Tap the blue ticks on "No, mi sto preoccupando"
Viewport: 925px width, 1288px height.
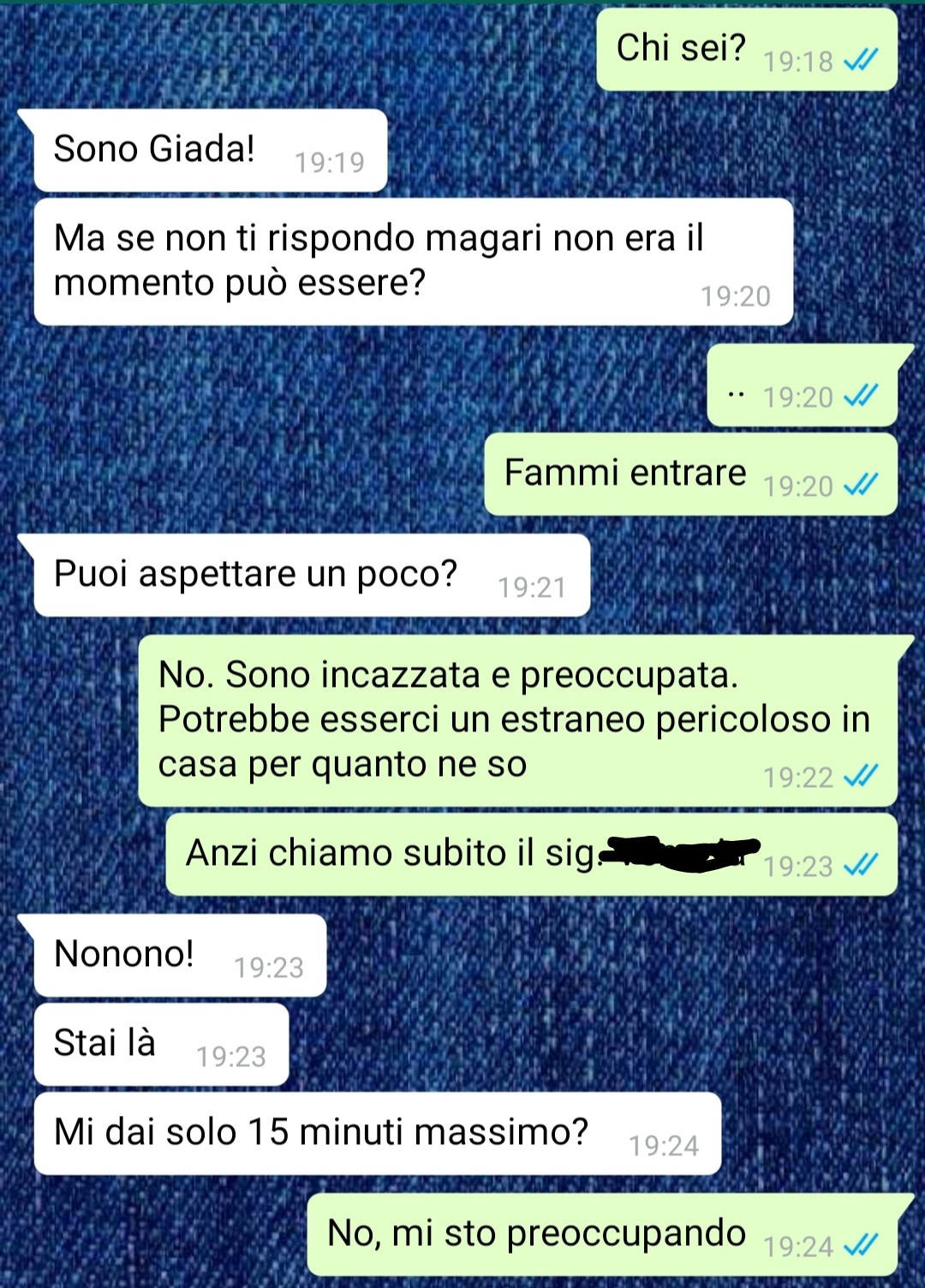(x=861, y=1245)
